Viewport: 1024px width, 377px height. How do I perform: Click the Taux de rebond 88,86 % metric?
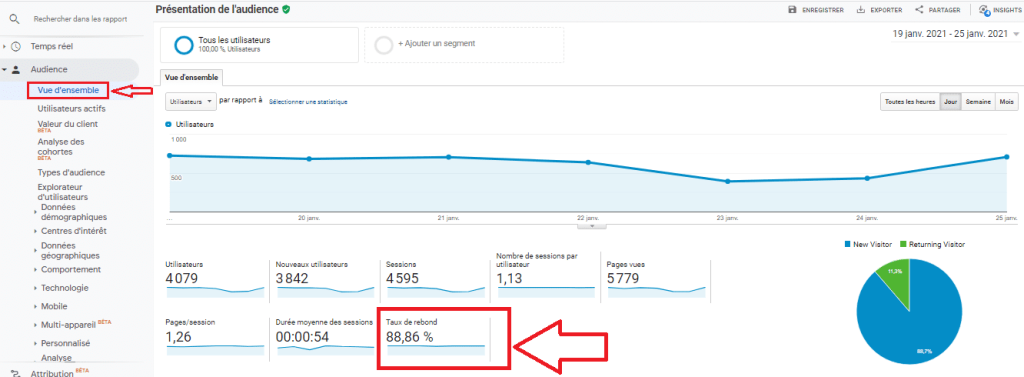pyautogui.click(x=436, y=336)
